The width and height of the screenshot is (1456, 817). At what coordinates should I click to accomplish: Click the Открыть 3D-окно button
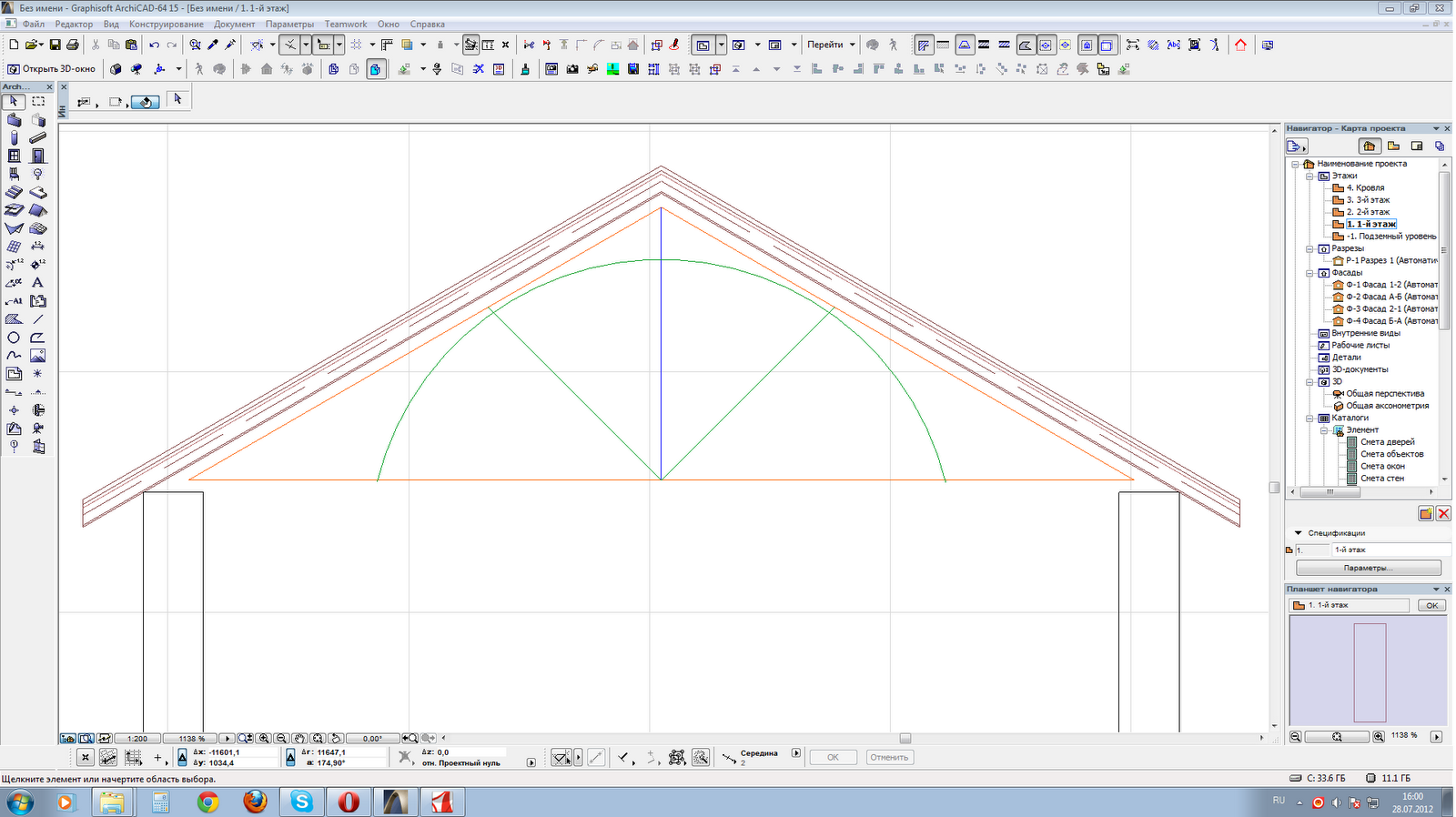[x=52, y=69]
